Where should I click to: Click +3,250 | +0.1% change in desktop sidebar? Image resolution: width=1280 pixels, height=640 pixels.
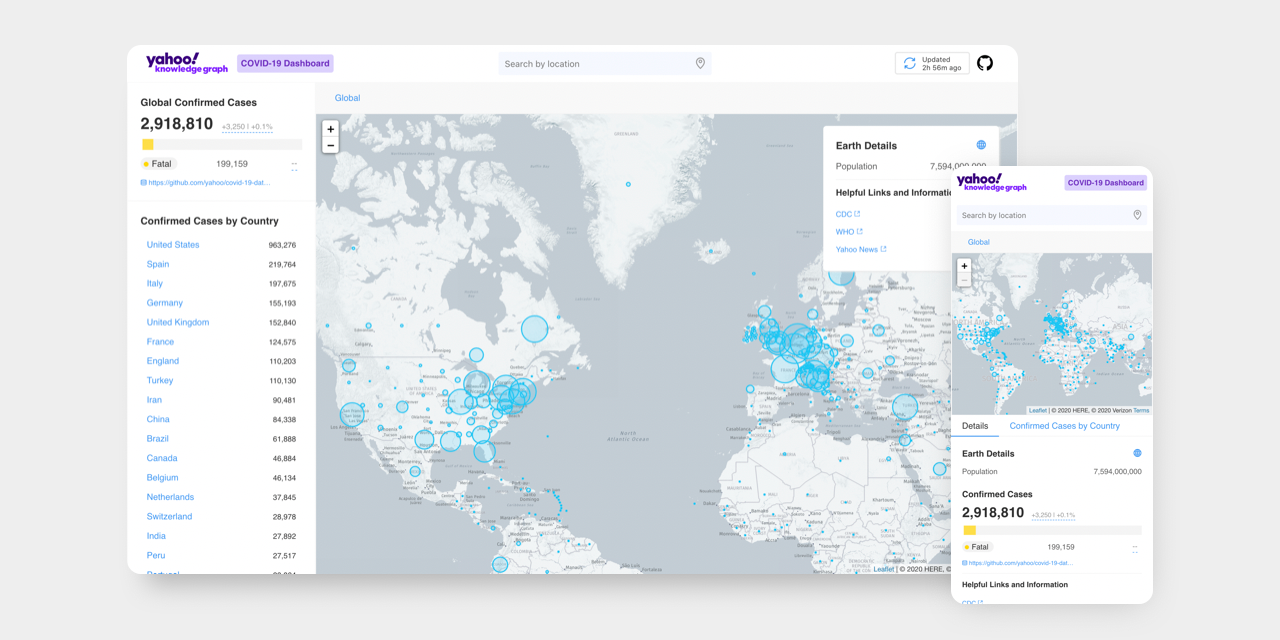point(247,127)
